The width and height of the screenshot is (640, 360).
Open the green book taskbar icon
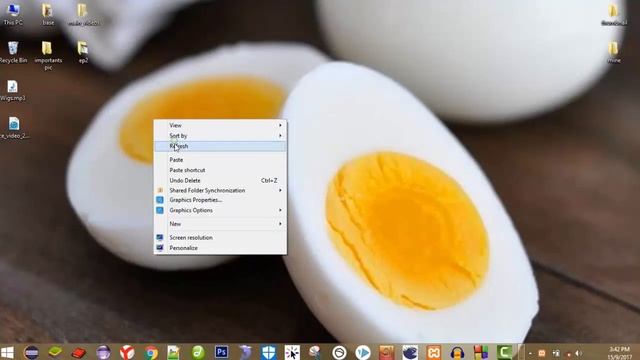[x=55, y=352]
